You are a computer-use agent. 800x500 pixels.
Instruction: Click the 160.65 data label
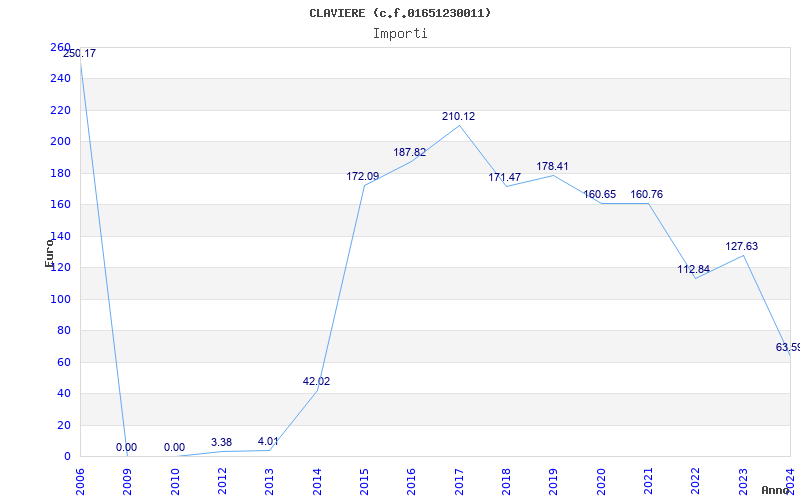tap(599, 194)
